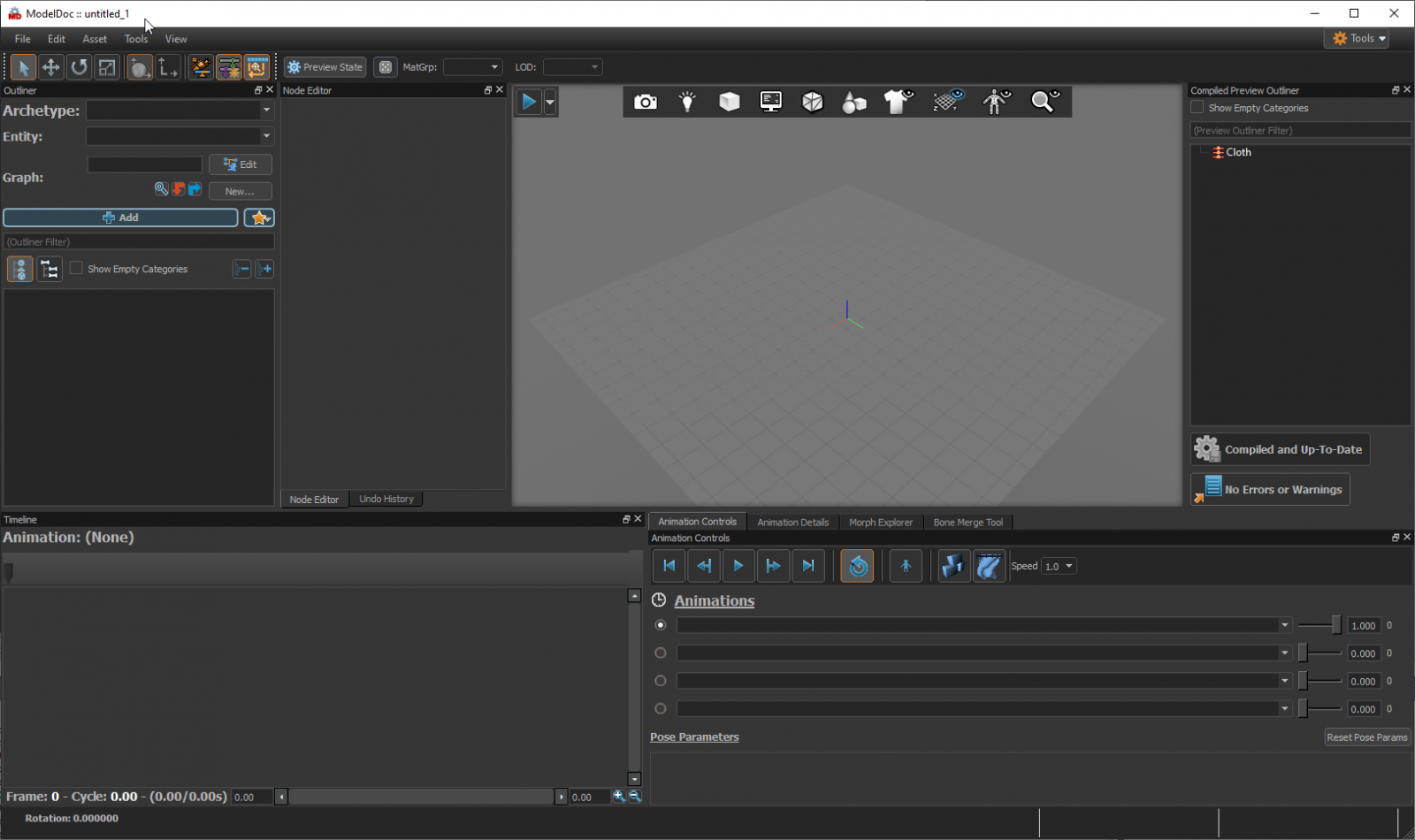
Task: Select the Move tool in the toolbar
Action: coord(50,66)
